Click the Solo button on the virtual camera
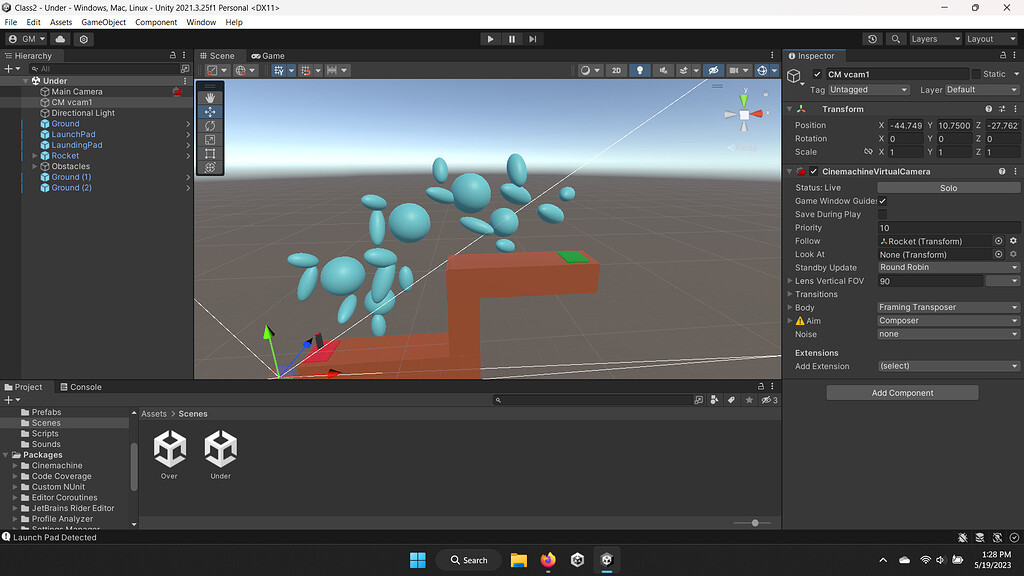 point(948,187)
